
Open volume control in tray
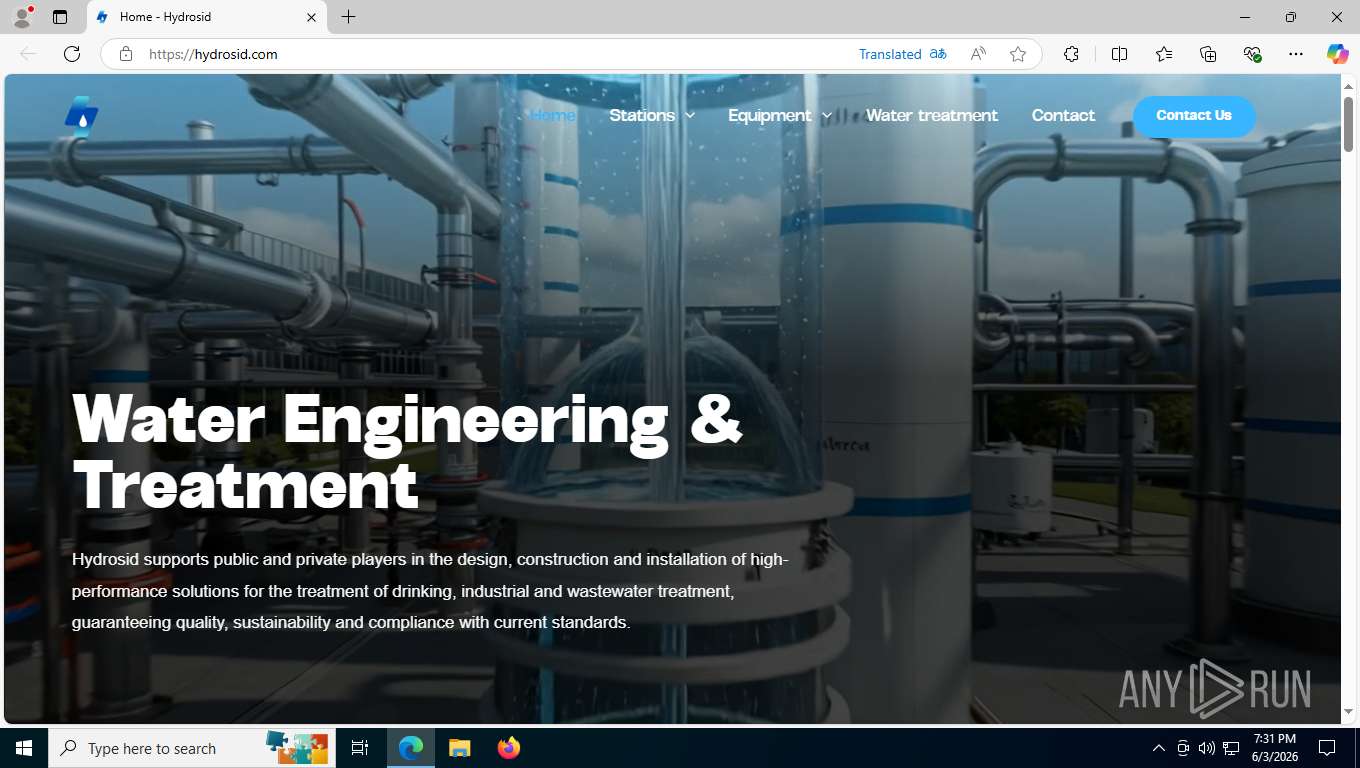1207,748
